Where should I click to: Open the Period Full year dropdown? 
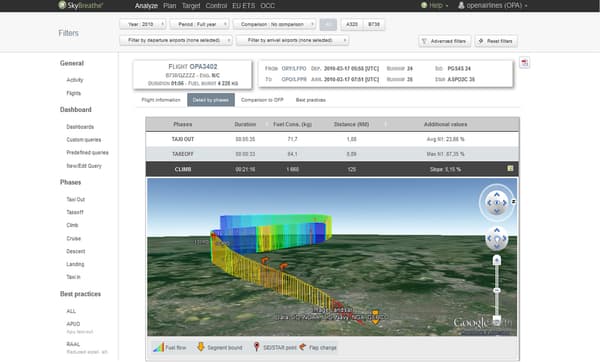pyautogui.click(x=199, y=24)
